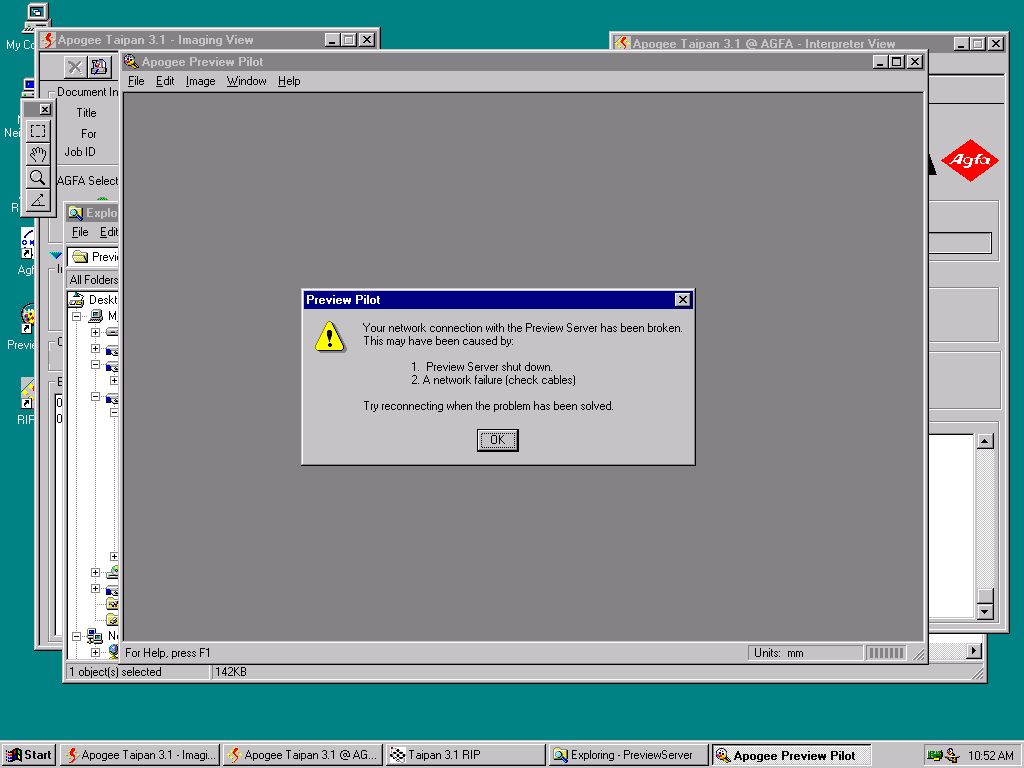Click the up scroll arrow in Interpreter View
1024x768 pixels.
coord(985,441)
